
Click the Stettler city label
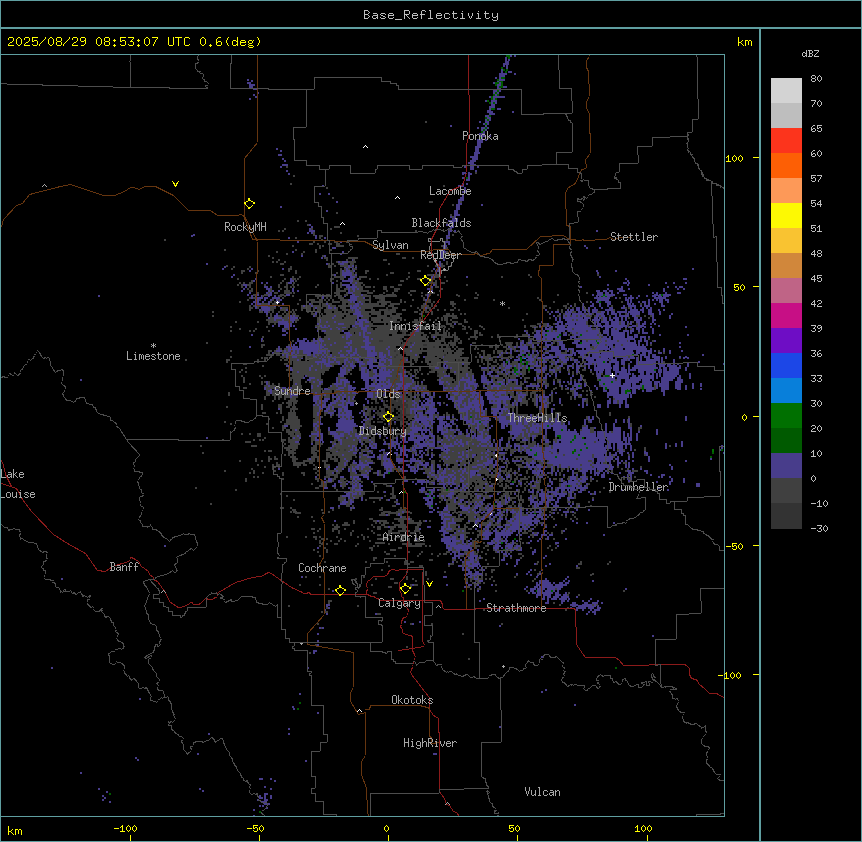[x=634, y=237]
